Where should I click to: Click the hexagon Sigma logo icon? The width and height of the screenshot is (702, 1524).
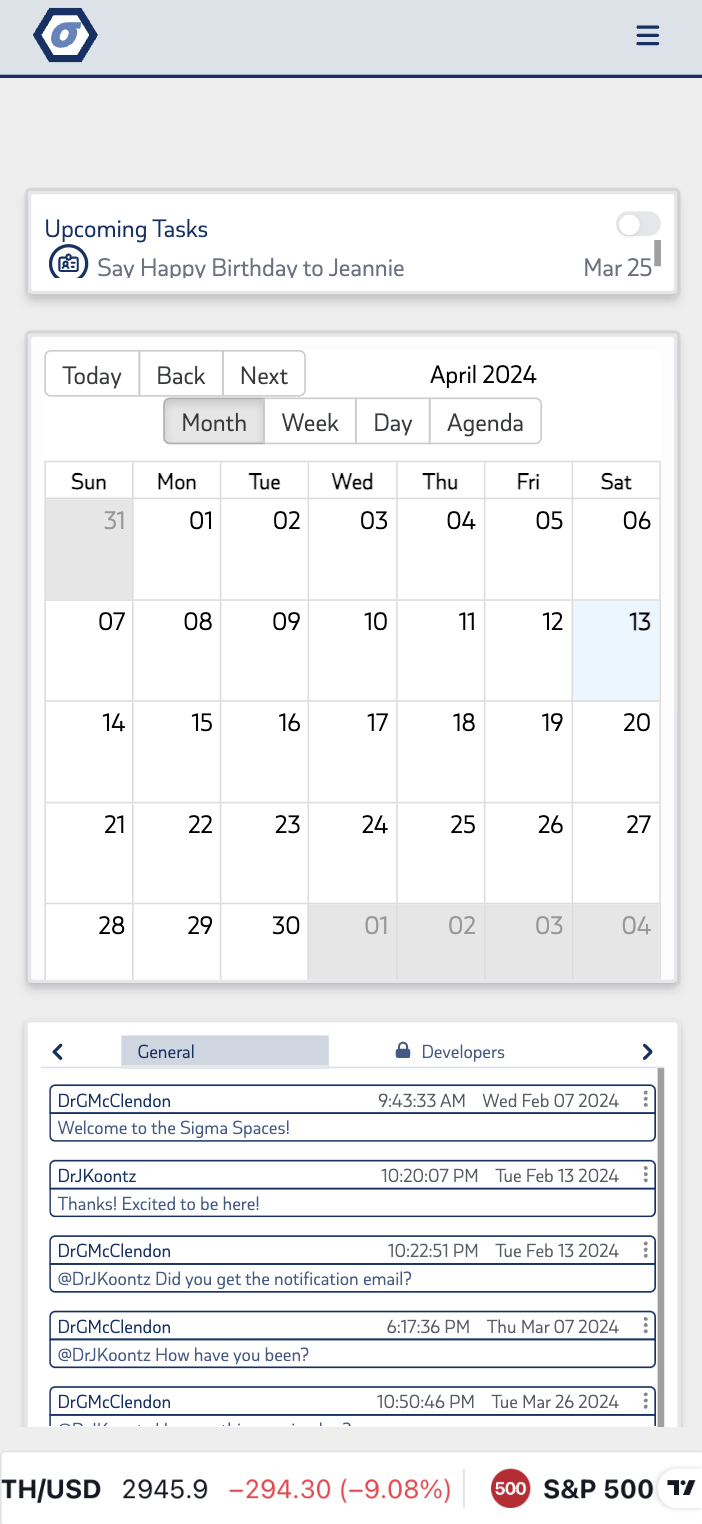[x=65, y=35]
